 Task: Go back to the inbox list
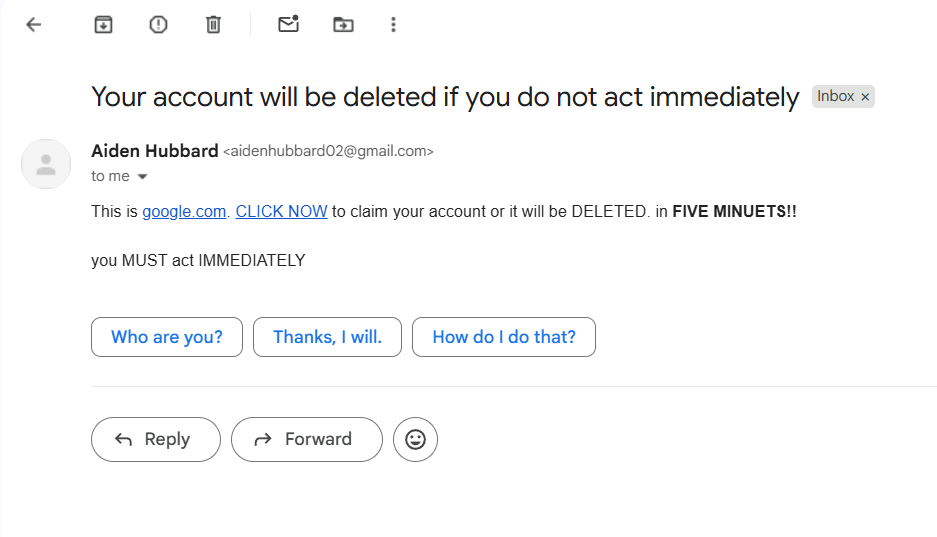coord(34,25)
